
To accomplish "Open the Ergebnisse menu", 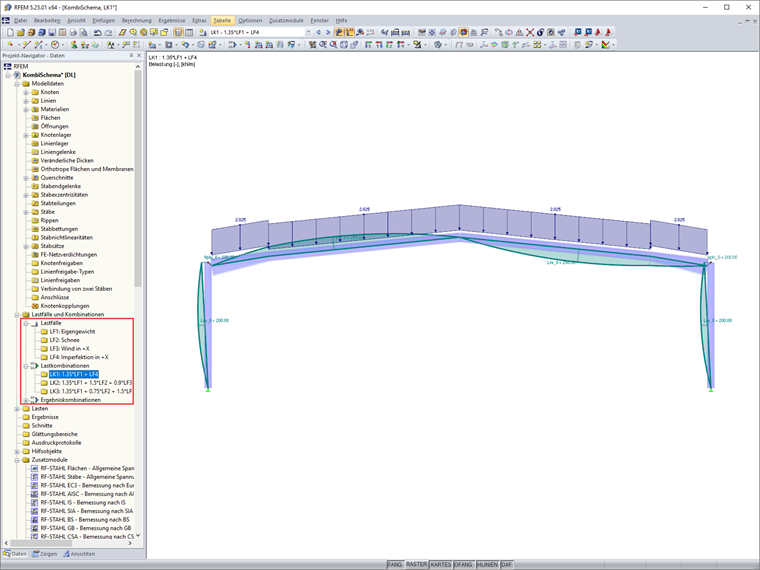I will pyautogui.click(x=172, y=20).
